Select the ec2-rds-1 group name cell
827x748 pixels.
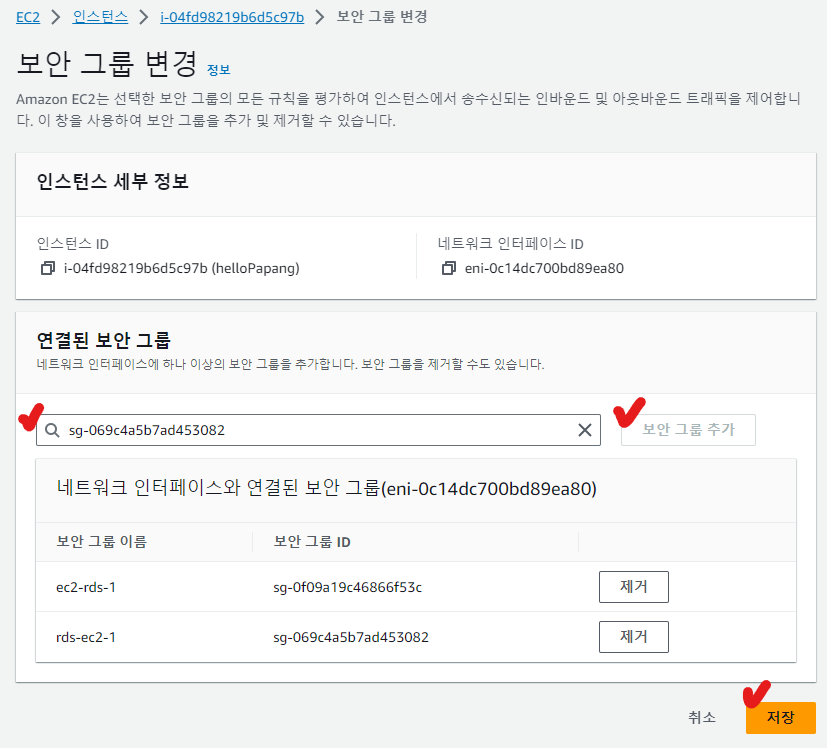(86, 587)
